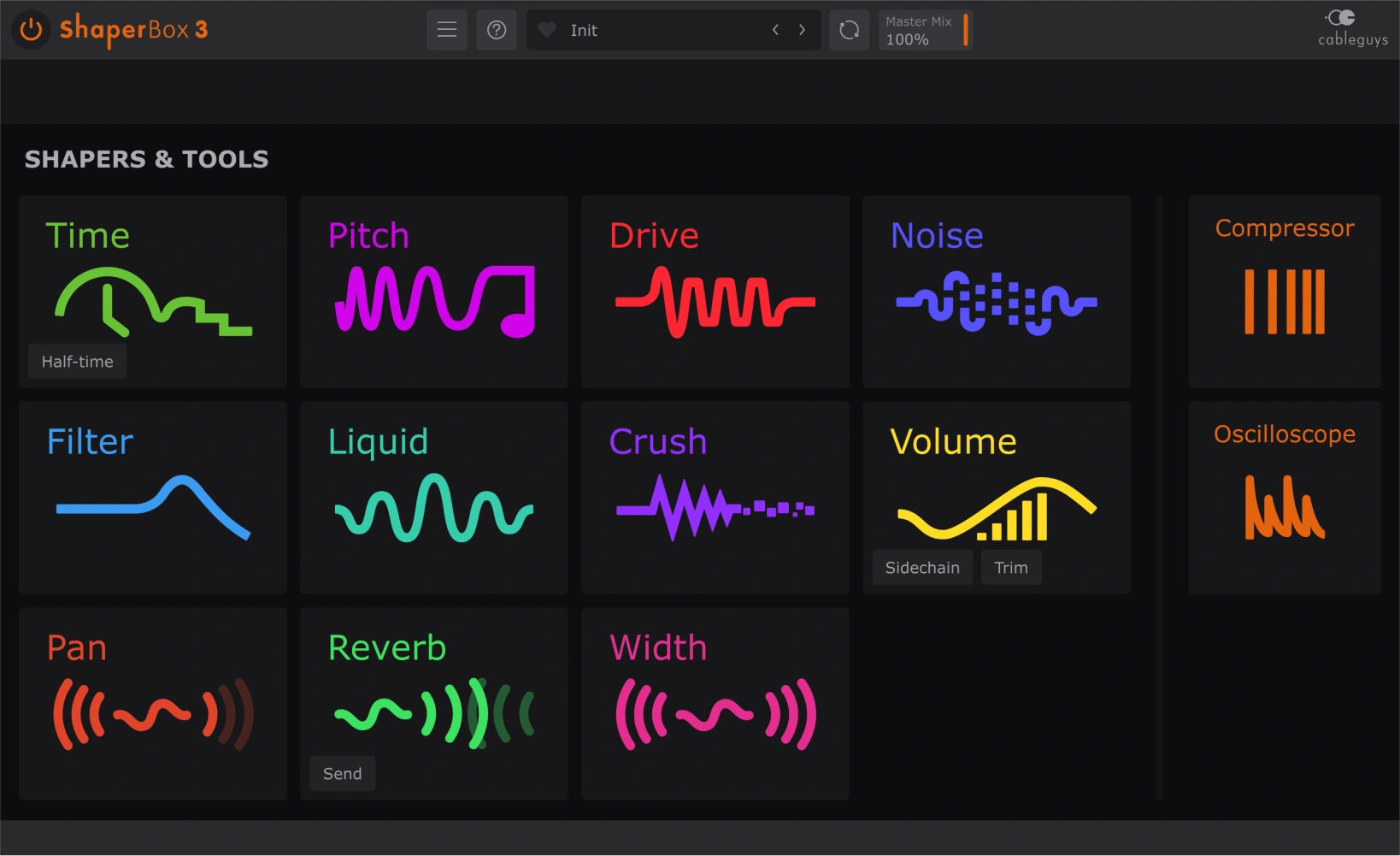This screenshot has height=856, width=1400.
Task: Click the Sidechain button under Volume
Action: click(x=922, y=568)
